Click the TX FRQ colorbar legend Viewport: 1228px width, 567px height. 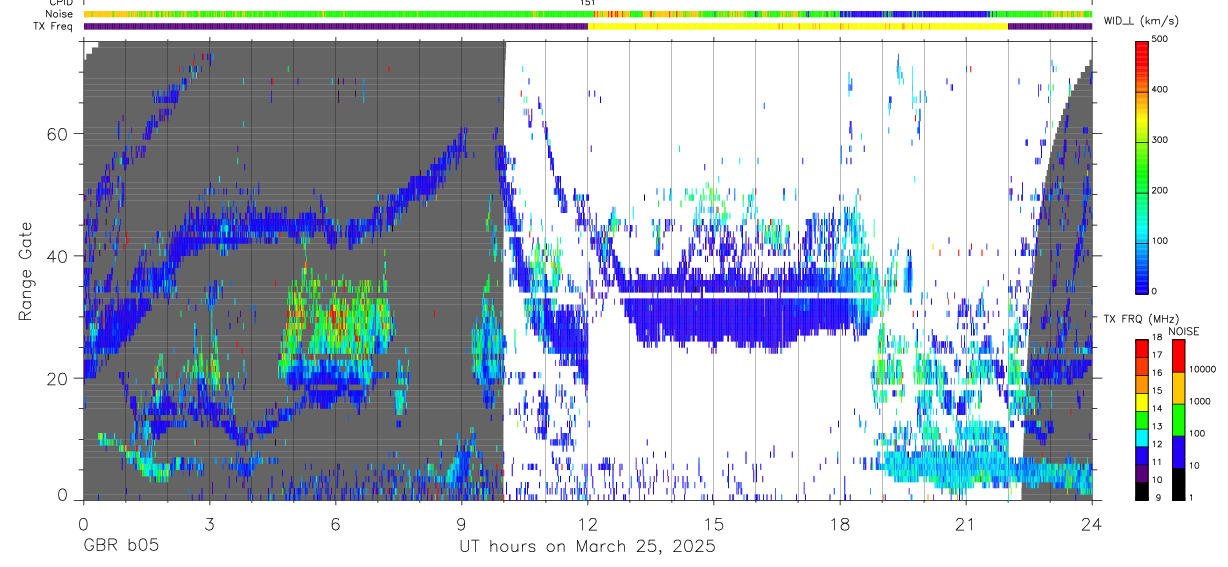(1143, 420)
